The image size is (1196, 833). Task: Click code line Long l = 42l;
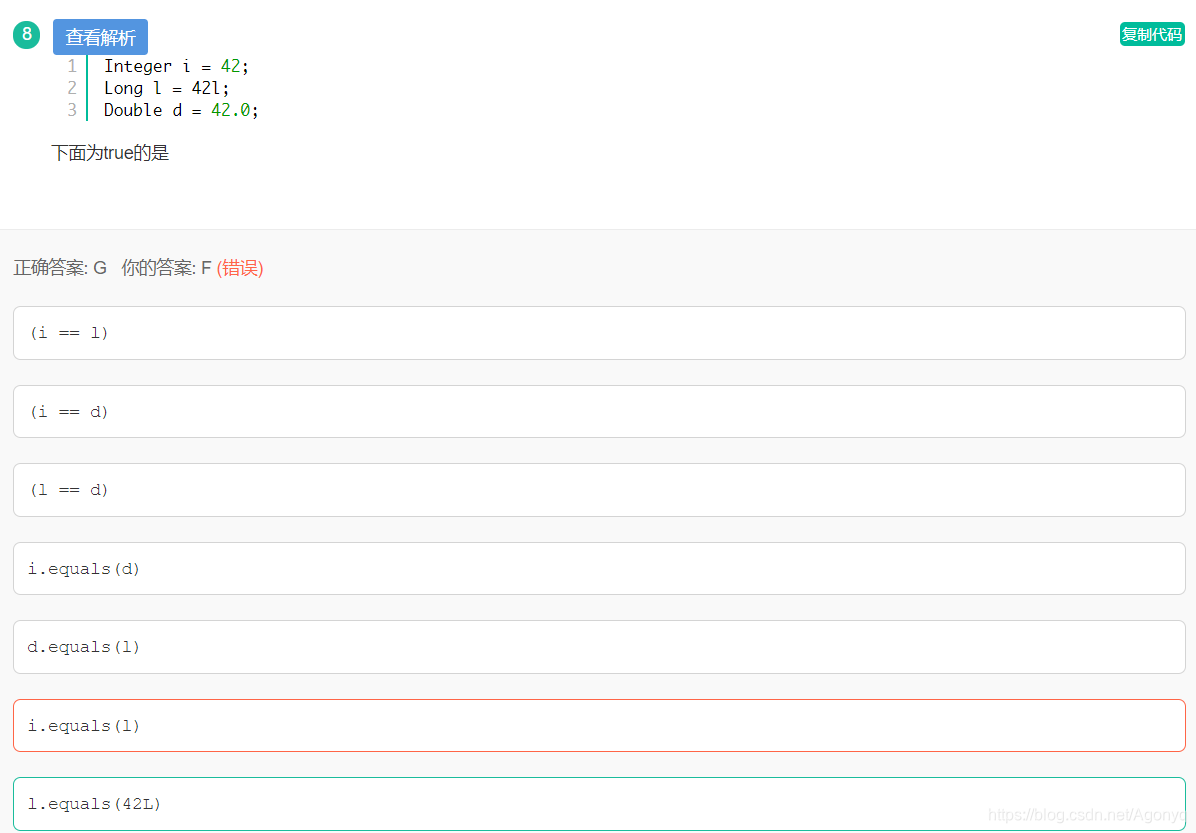pyautogui.click(x=166, y=88)
